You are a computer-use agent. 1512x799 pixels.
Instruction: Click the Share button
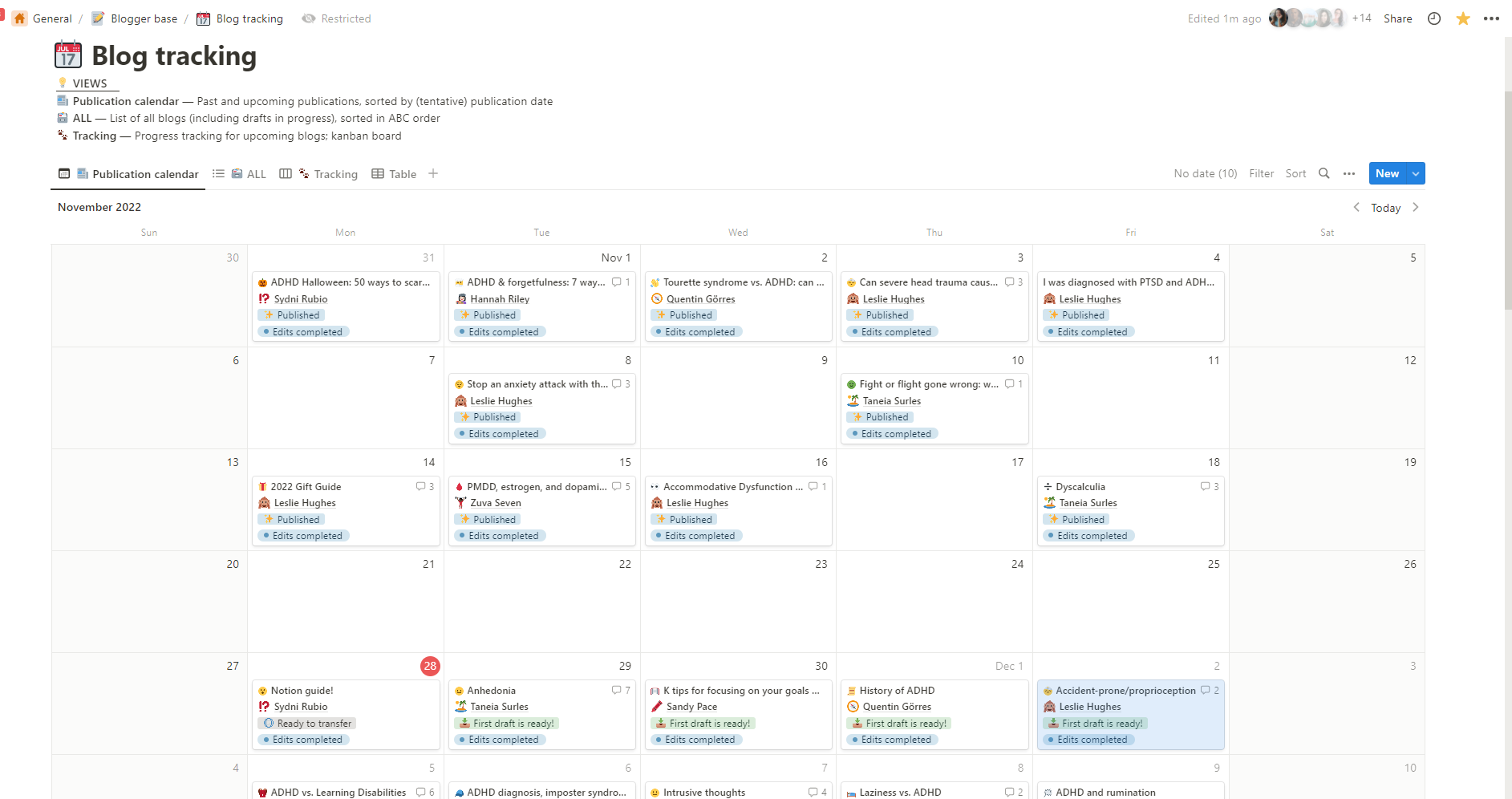click(1397, 18)
